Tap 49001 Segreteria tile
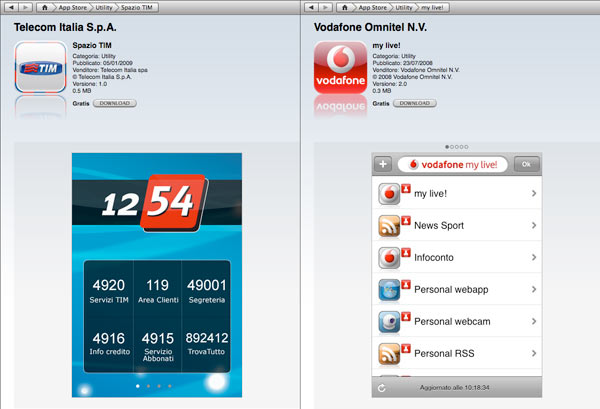600x409 pixels. [206, 291]
